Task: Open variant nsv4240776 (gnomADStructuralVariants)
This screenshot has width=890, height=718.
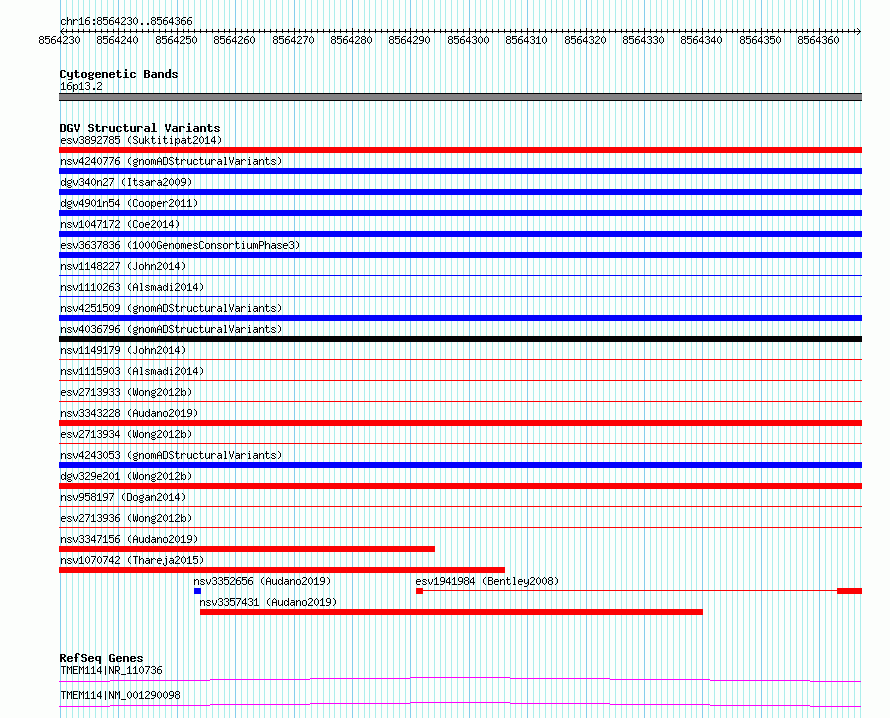Action: [x=171, y=161]
